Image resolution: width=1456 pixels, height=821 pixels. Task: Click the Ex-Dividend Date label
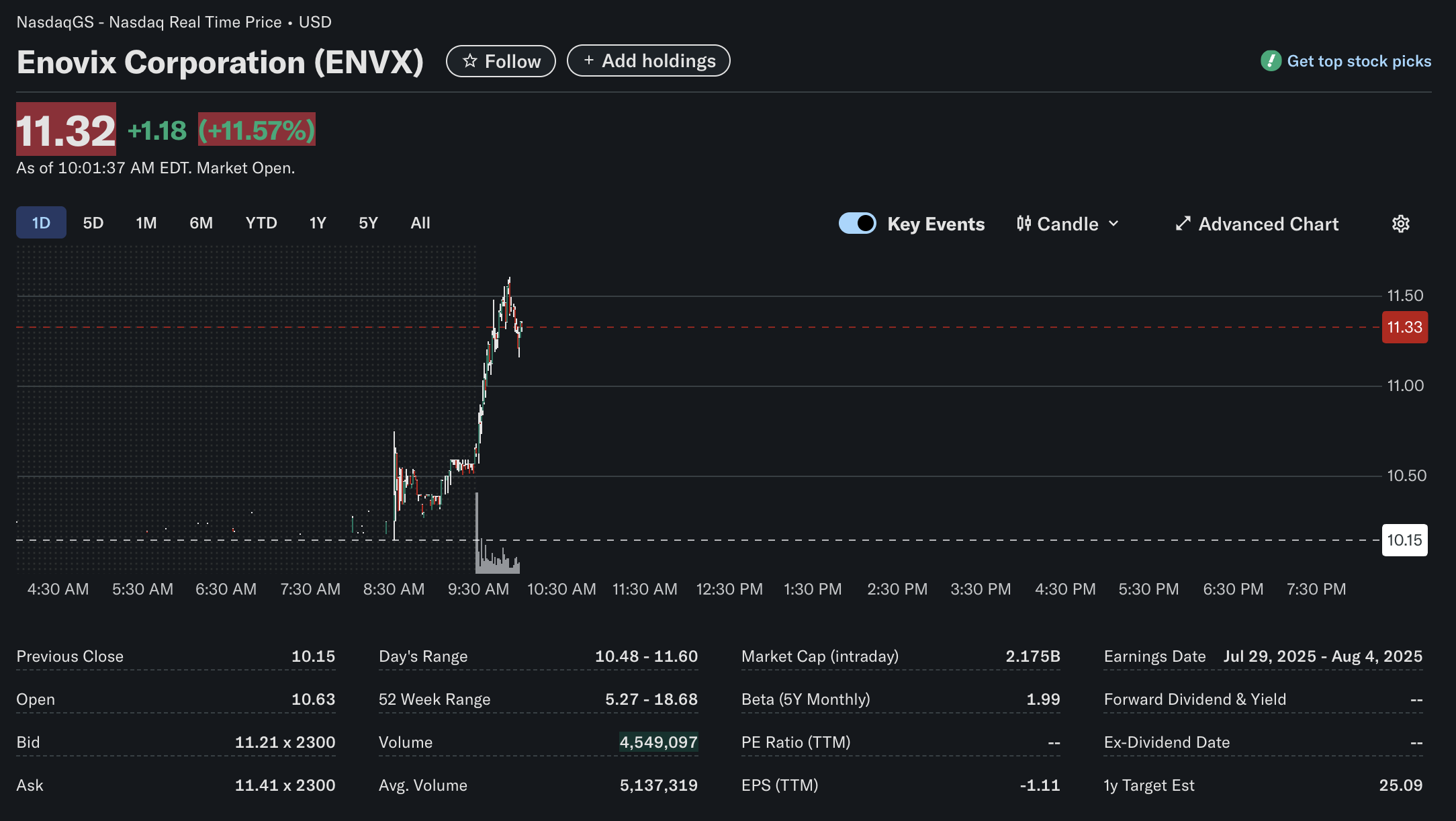pos(1167,742)
